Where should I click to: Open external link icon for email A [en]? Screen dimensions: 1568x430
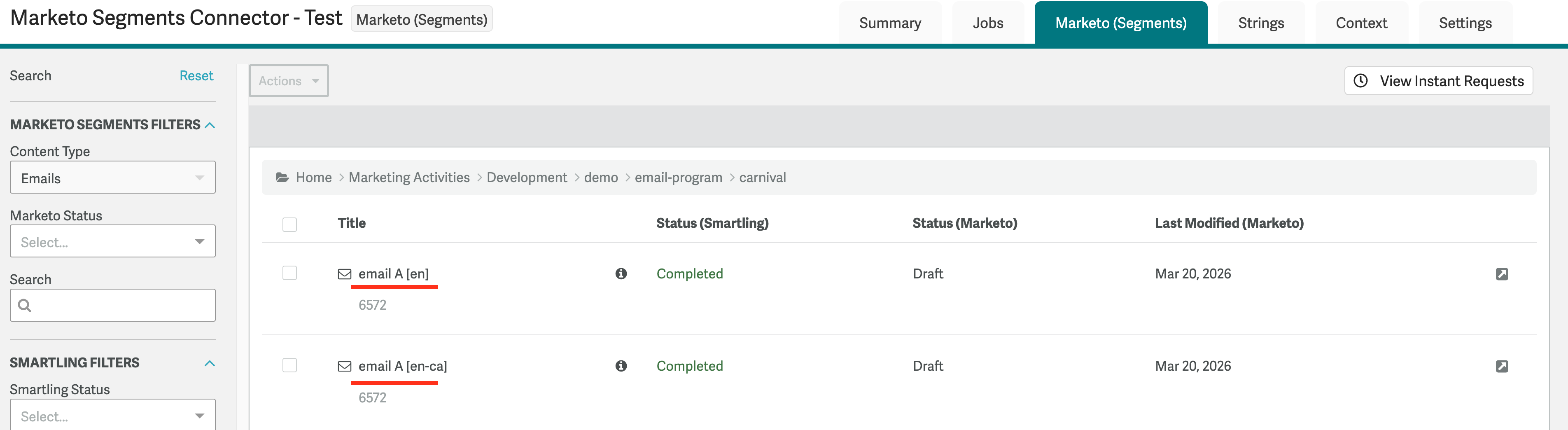click(1502, 274)
